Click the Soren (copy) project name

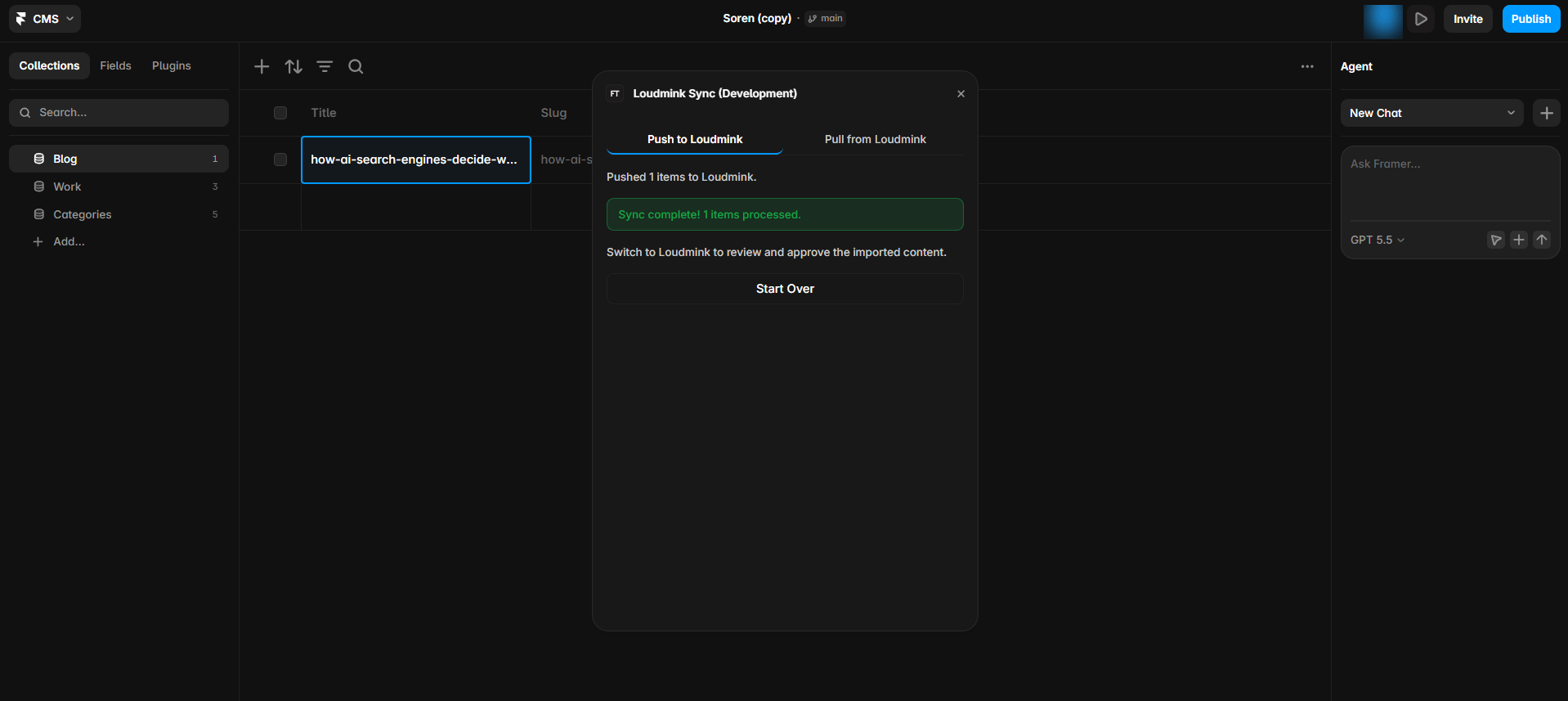point(757,18)
